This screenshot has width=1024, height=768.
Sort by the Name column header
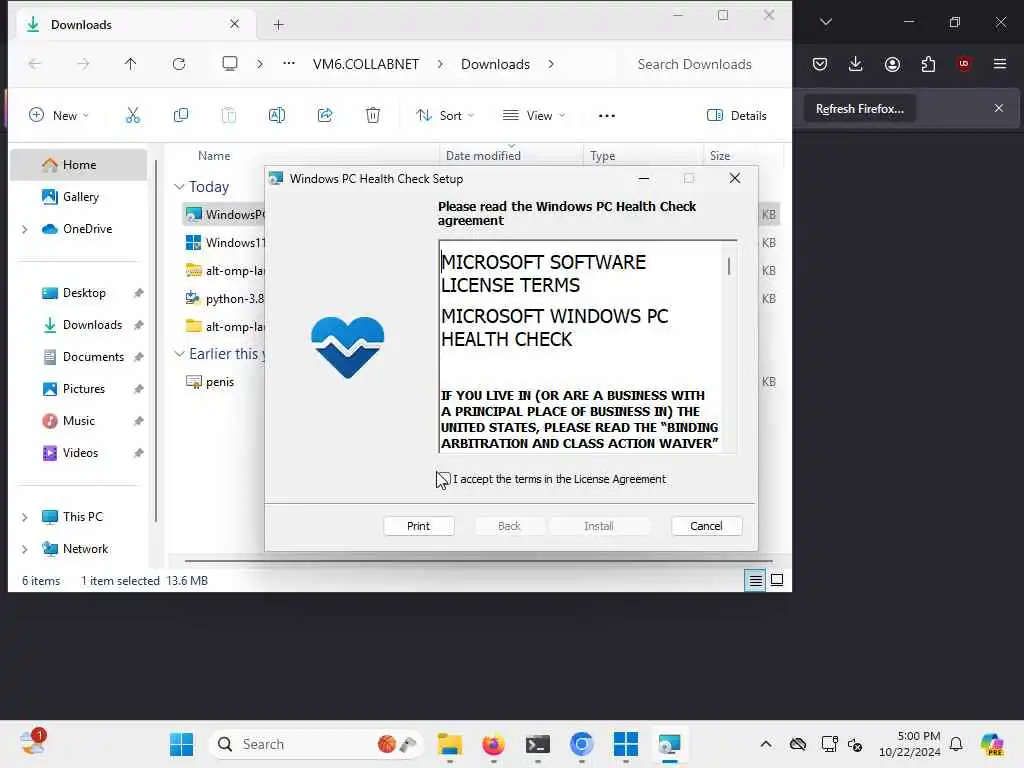pos(214,155)
